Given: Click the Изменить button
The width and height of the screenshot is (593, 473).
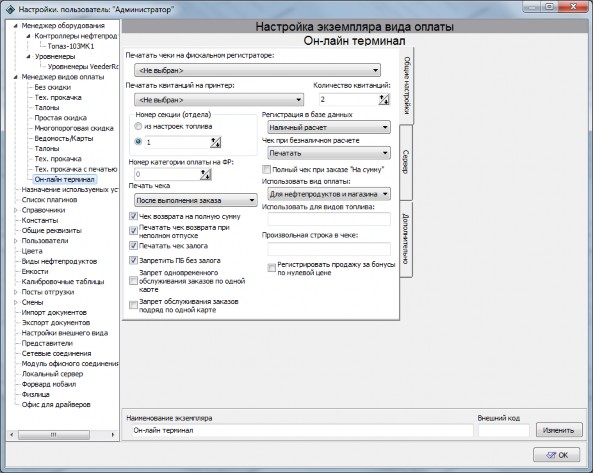Looking at the screenshot, I should tap(559, 430).
